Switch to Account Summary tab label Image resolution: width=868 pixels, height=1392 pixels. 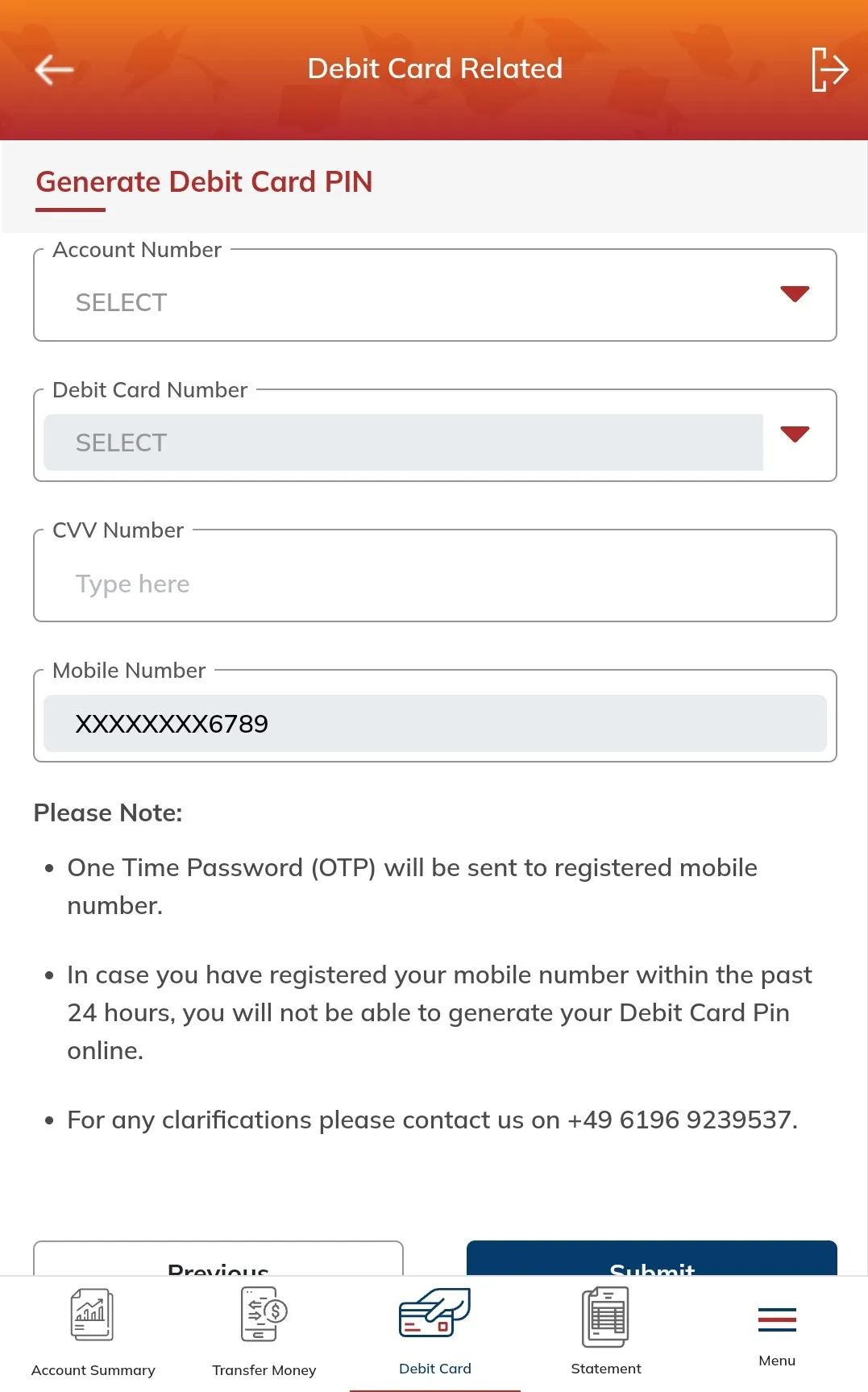coord(93,1370)
